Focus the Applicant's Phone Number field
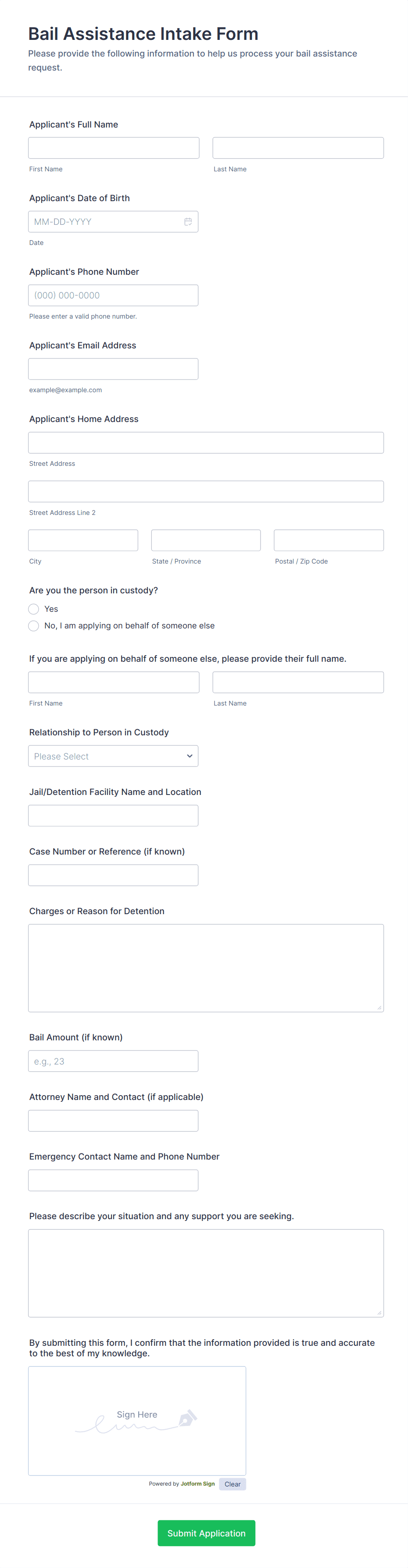 pyautogui.click(x=113, y=295)
